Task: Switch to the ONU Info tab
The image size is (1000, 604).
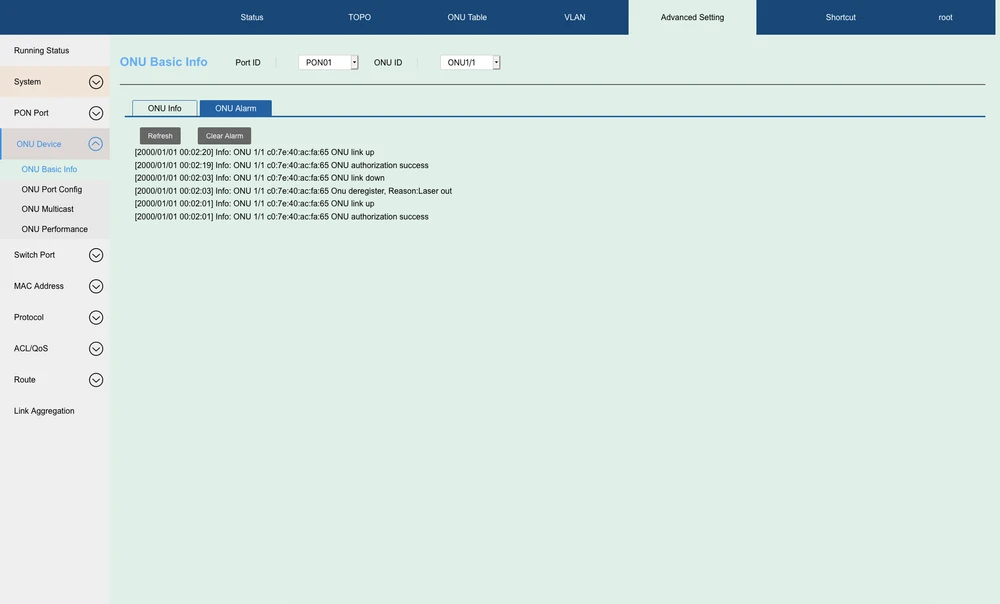Action: click(165, 108)
